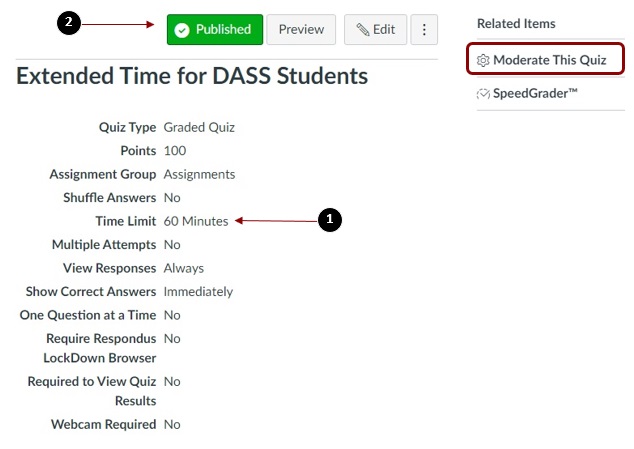This screenshot has width=634, height=449.
Task: Click the 60 Minutes time limit value
Action: (x=196, y=221)
